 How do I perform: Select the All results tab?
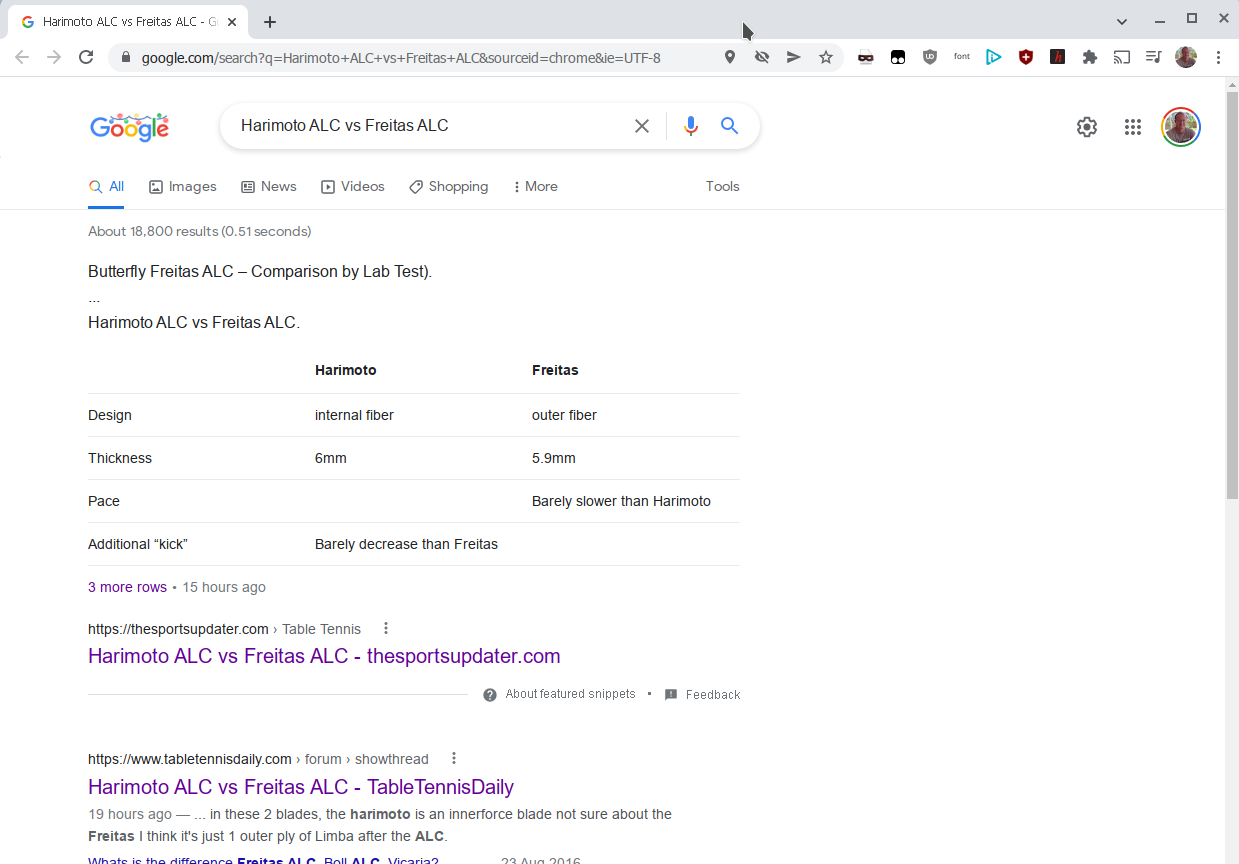click(106, 187)
